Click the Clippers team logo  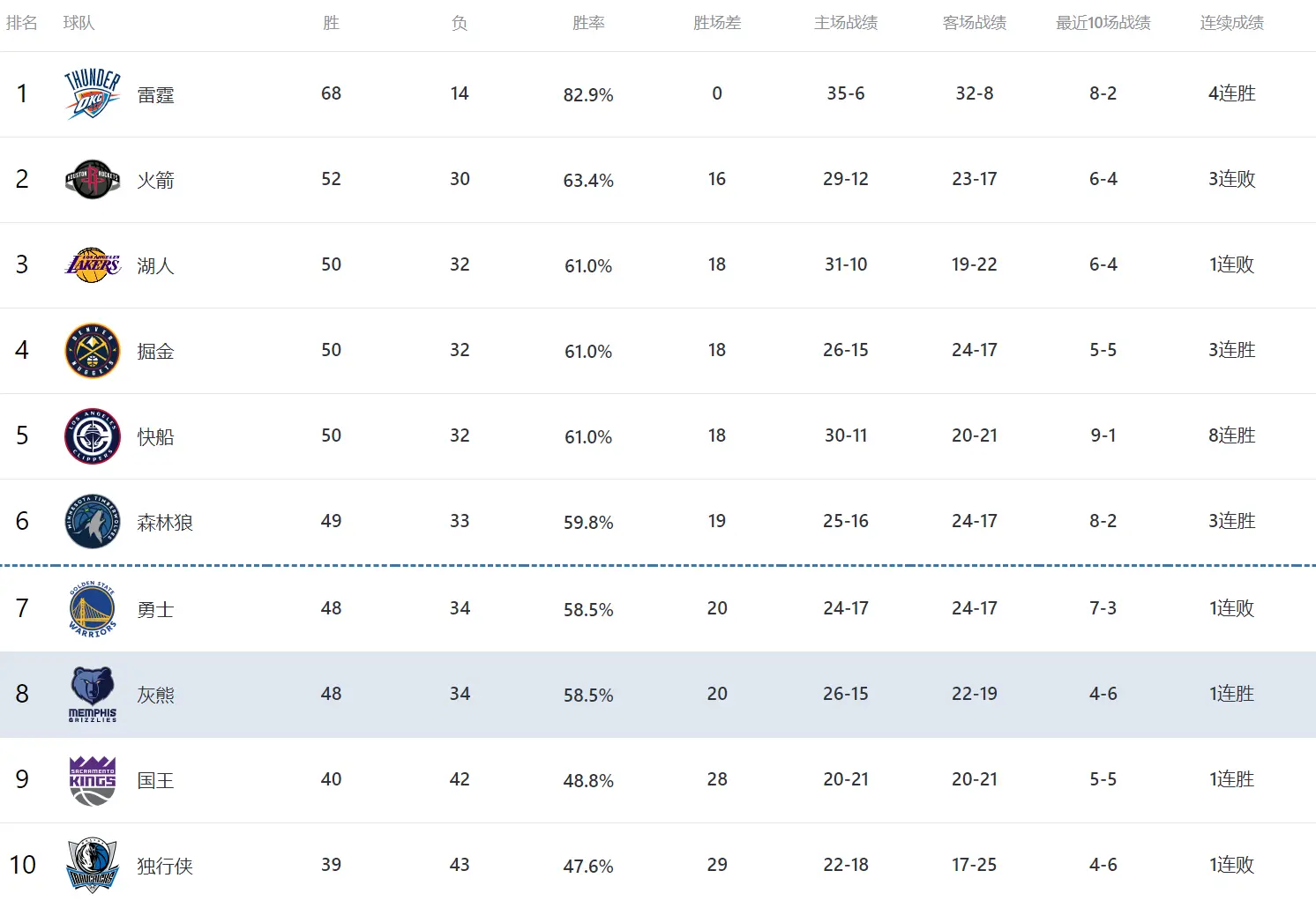93,436
